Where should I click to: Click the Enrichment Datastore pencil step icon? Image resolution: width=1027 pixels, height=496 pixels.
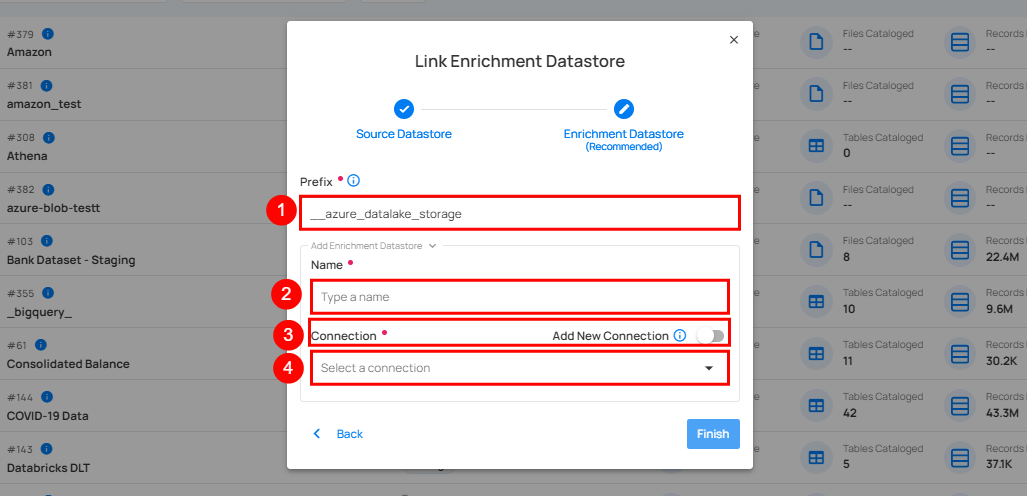click(x=623, y=109)
